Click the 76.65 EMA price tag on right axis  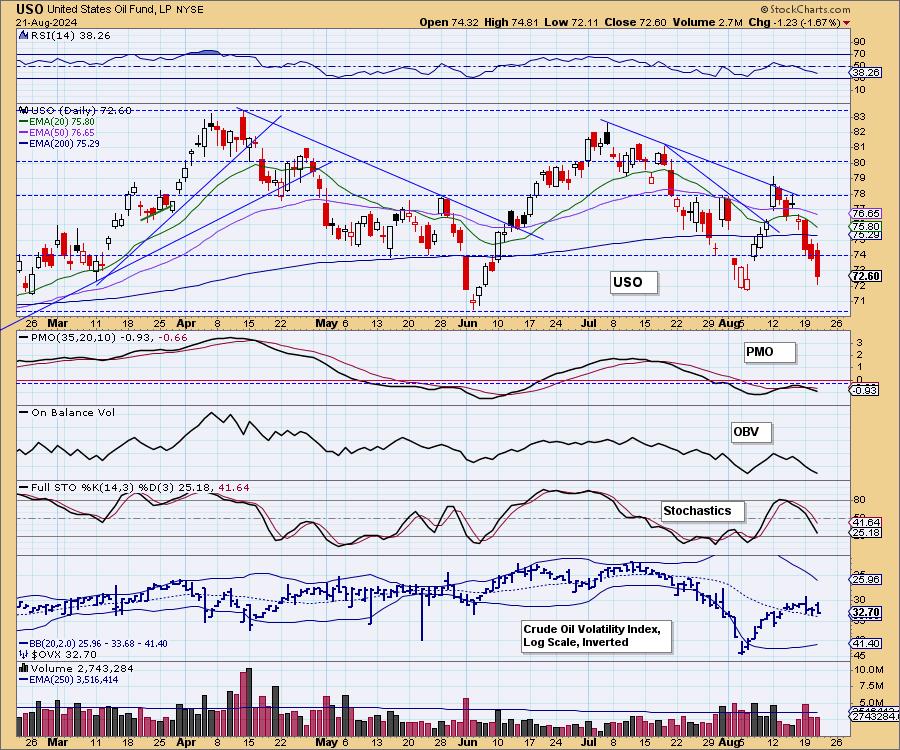click(866, 213)
